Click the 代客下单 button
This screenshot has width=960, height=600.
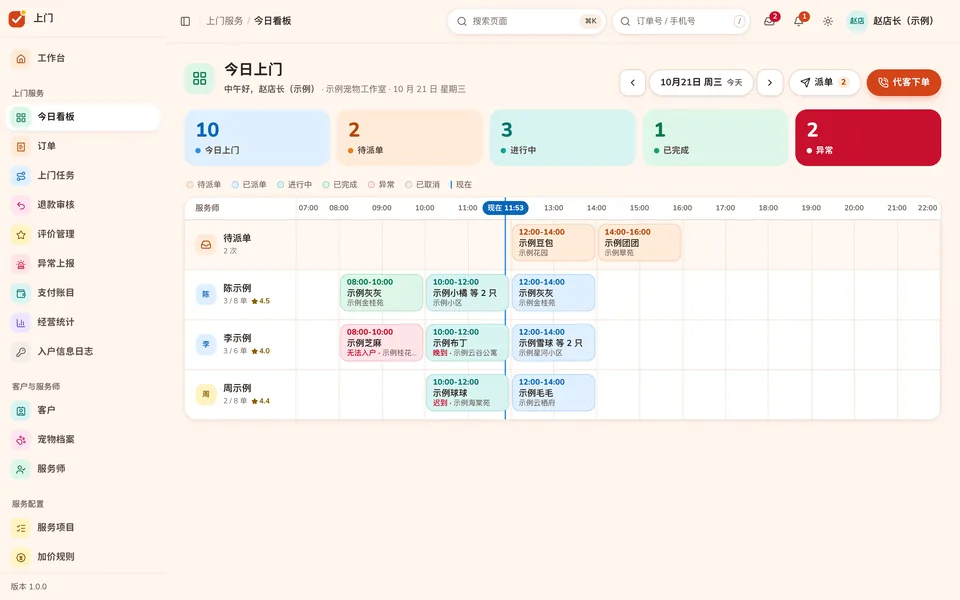point(904,83)
